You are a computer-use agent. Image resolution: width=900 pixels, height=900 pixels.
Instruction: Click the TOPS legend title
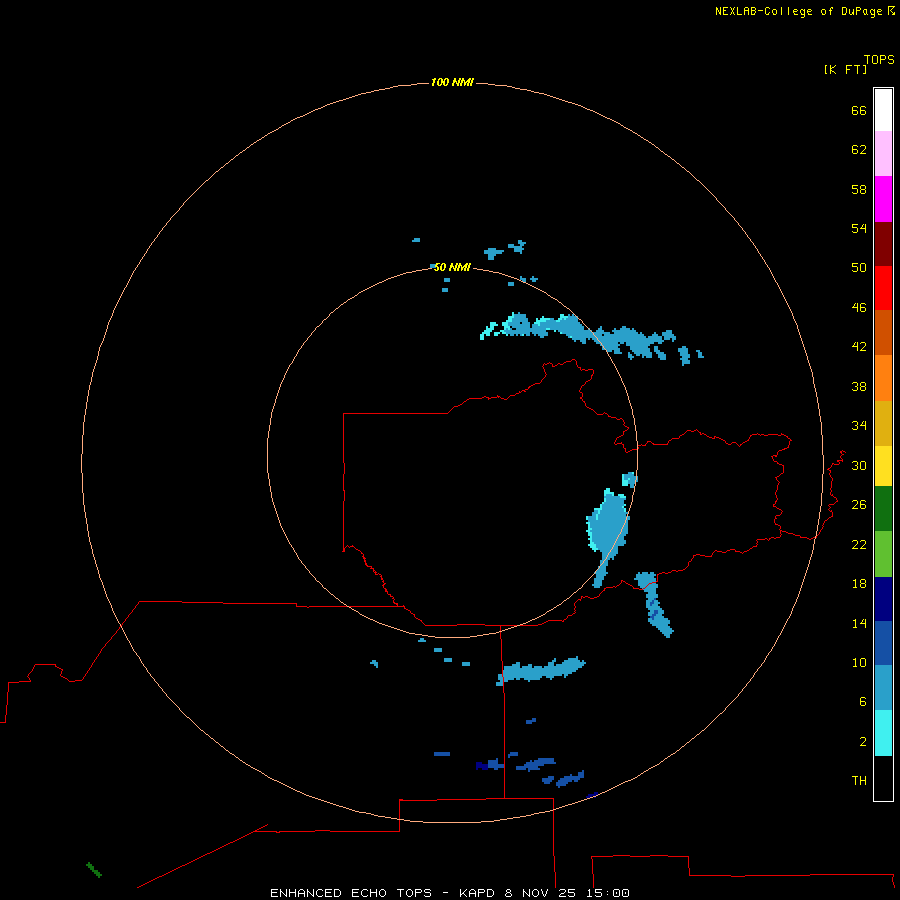[x=879, y=59]
